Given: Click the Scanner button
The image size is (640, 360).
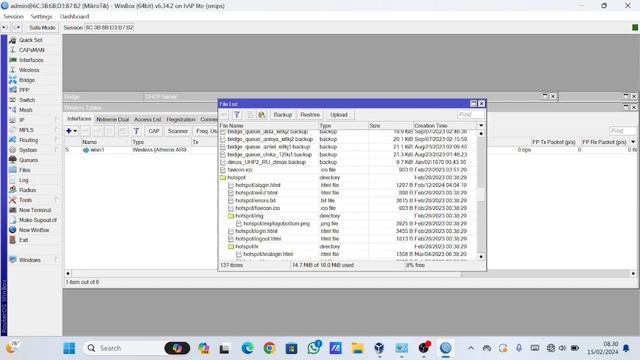Looking at the screenshot, I should click(x=178, y=131).
